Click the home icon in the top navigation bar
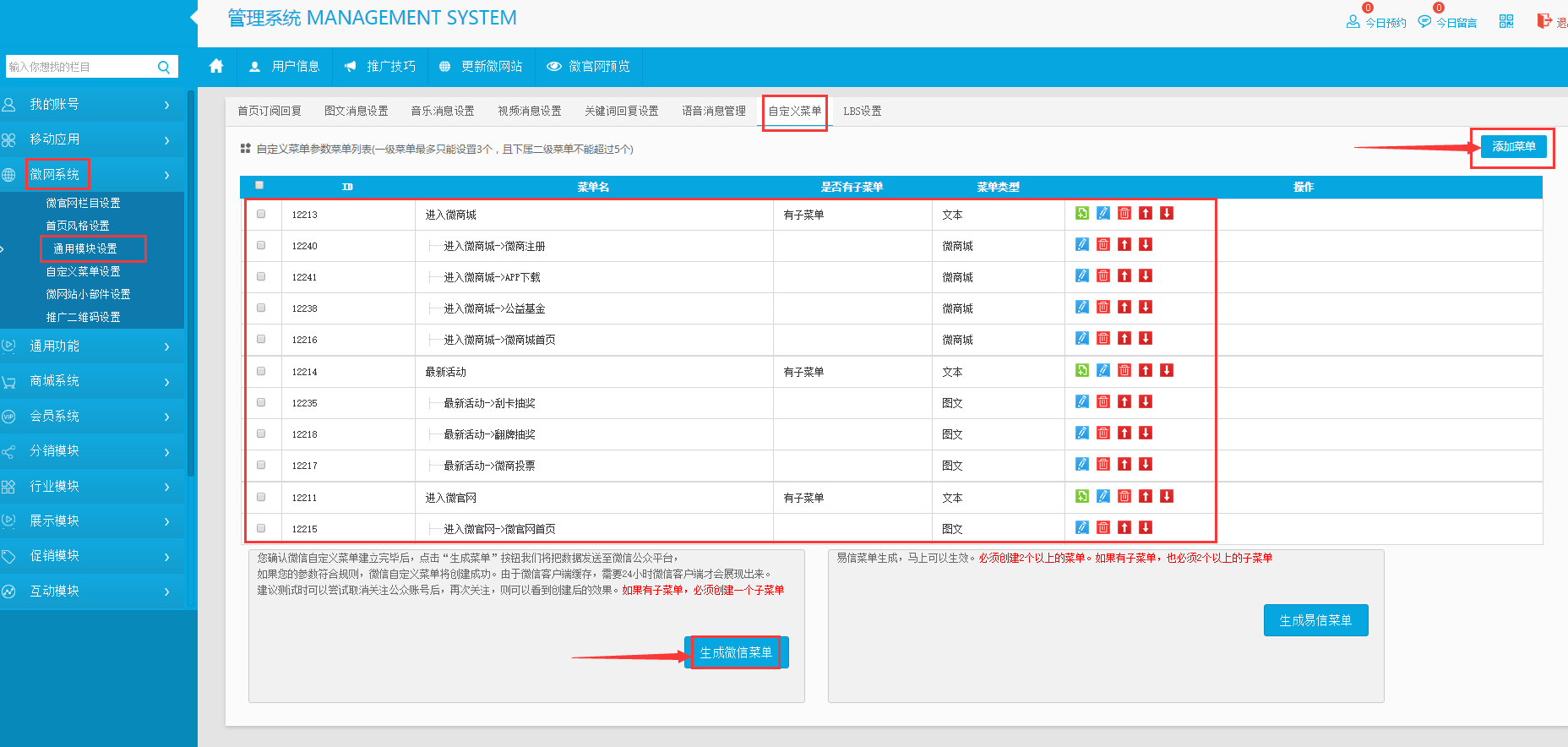1568x747 pixels. [216, 66]
